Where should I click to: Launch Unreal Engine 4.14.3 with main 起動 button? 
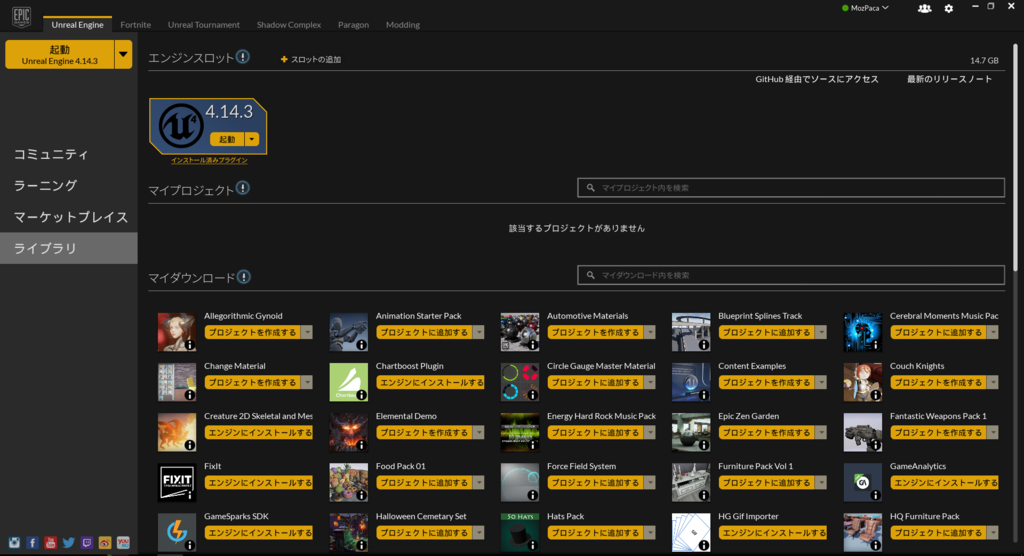[59, 54]
